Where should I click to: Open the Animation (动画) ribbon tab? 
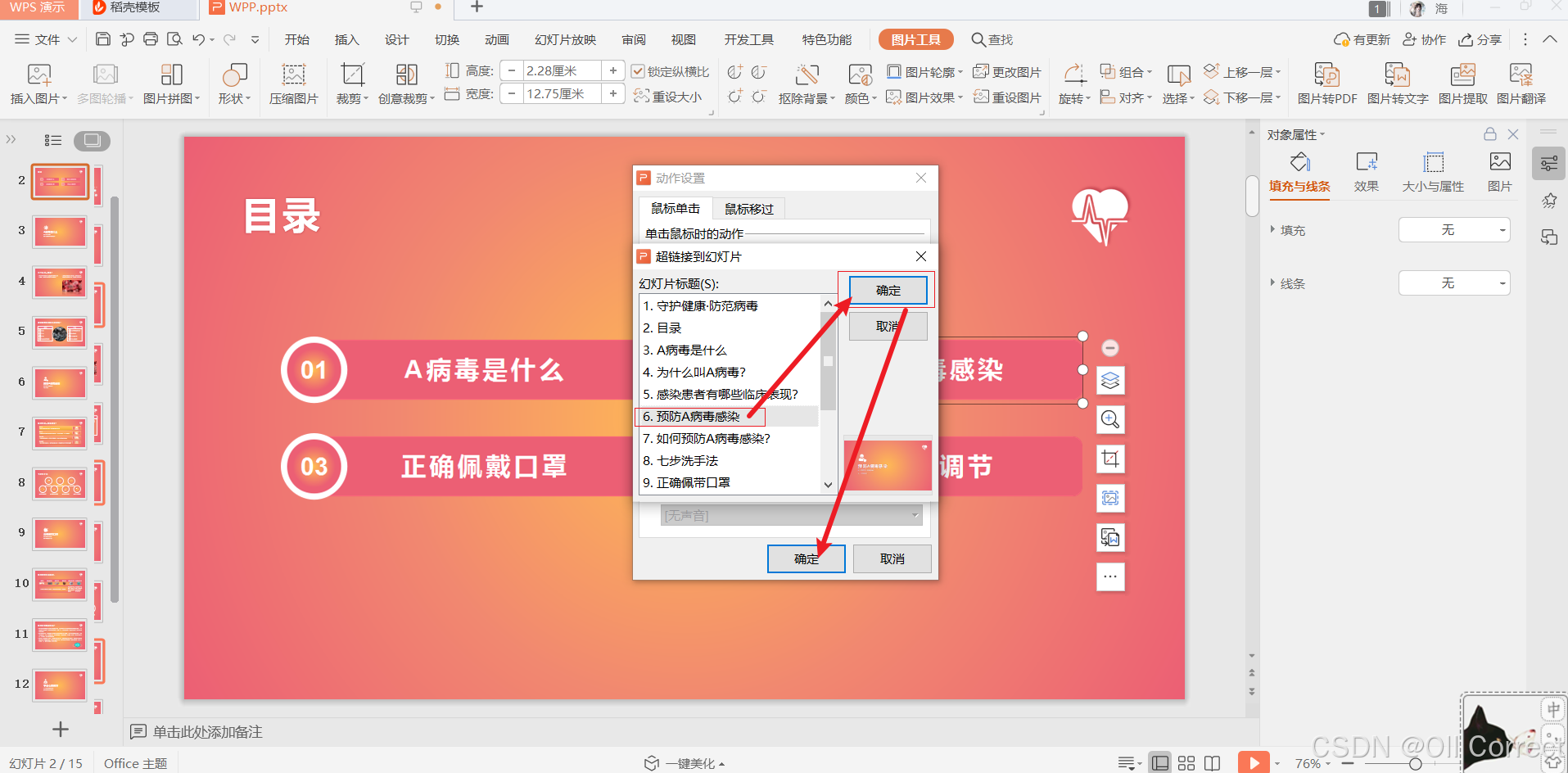[x=497, y=39]
